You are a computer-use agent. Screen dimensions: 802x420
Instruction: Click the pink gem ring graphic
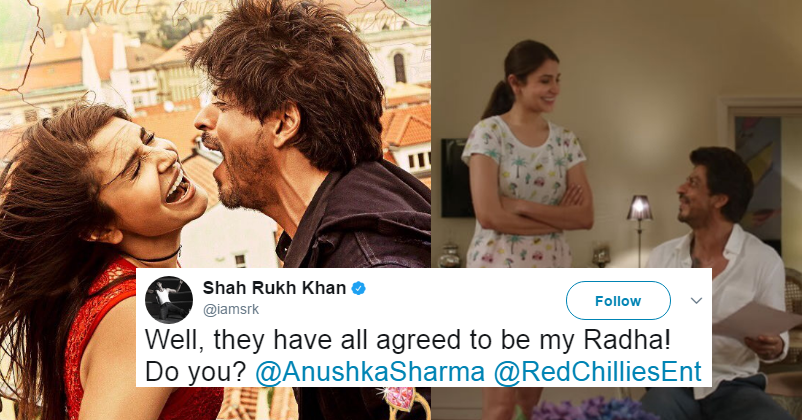tap(400, 398)
